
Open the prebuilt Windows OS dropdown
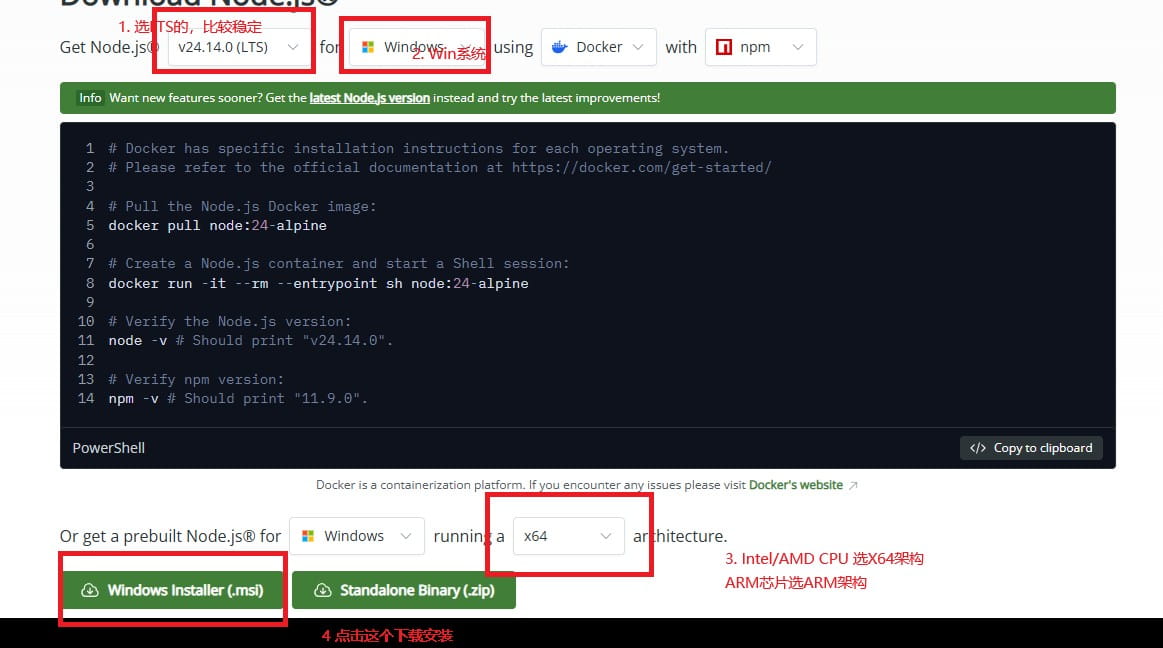(x=357, y=536)
